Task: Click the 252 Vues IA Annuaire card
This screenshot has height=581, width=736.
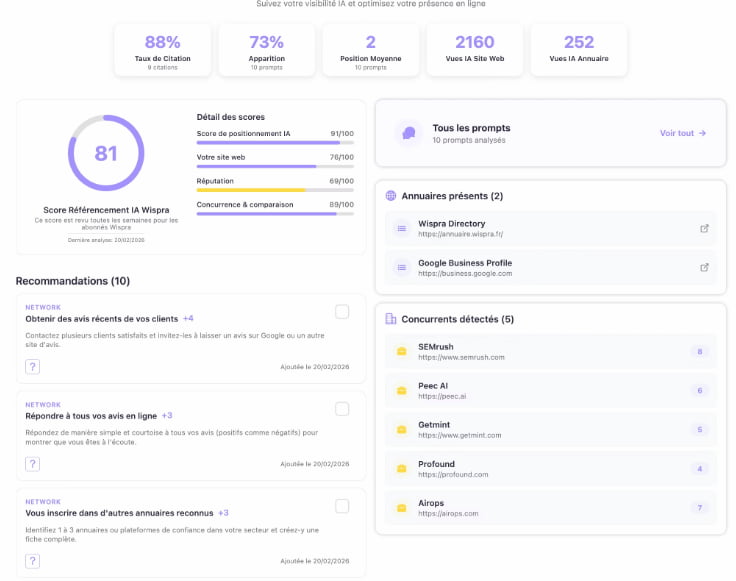Action: [579, 50]
